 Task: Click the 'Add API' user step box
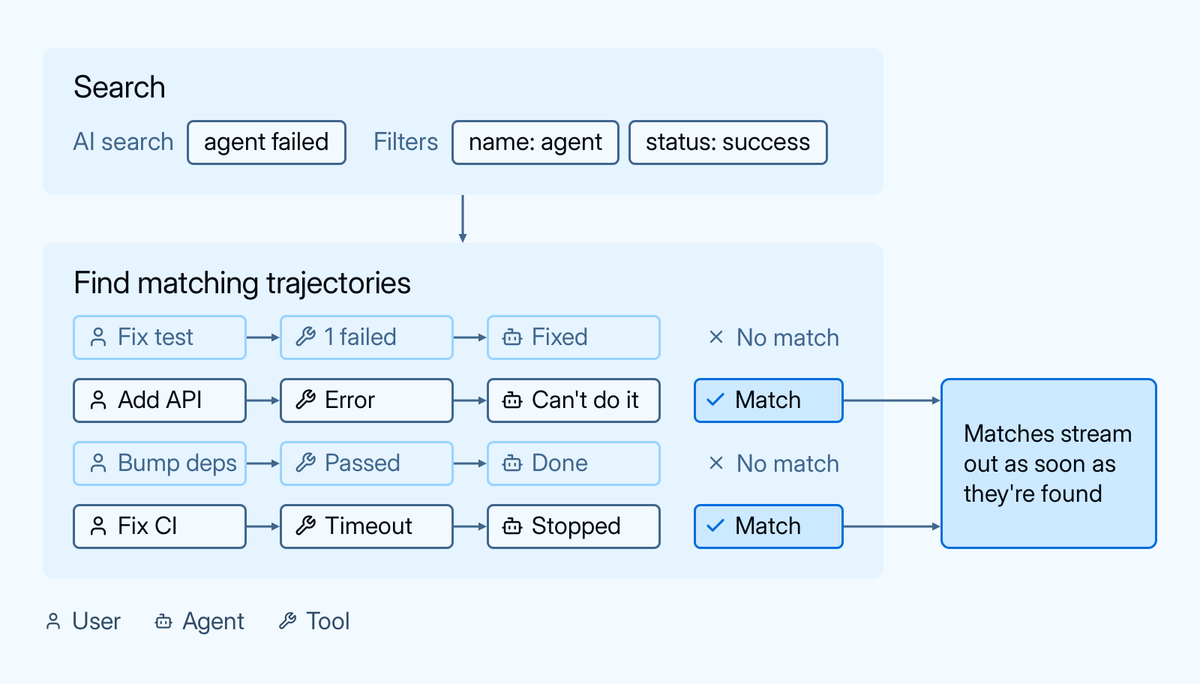click(160, 400)
